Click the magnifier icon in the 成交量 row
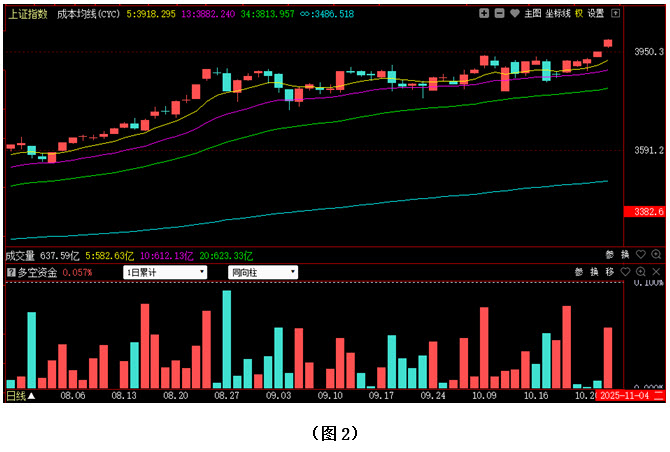The height and width of the screenshot is (452, 670). click(x=657, y=255)
